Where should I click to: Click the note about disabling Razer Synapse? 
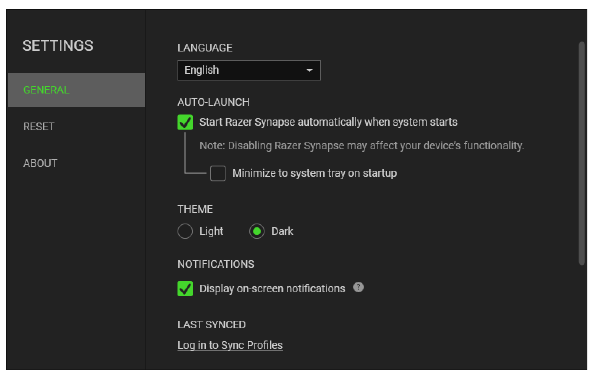[362, 146]
